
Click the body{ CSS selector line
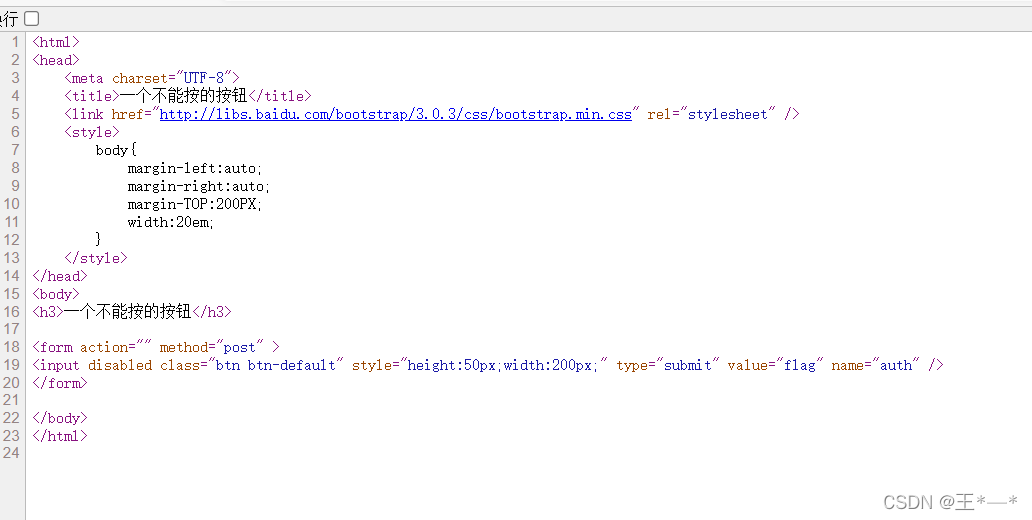pos(116,149)
